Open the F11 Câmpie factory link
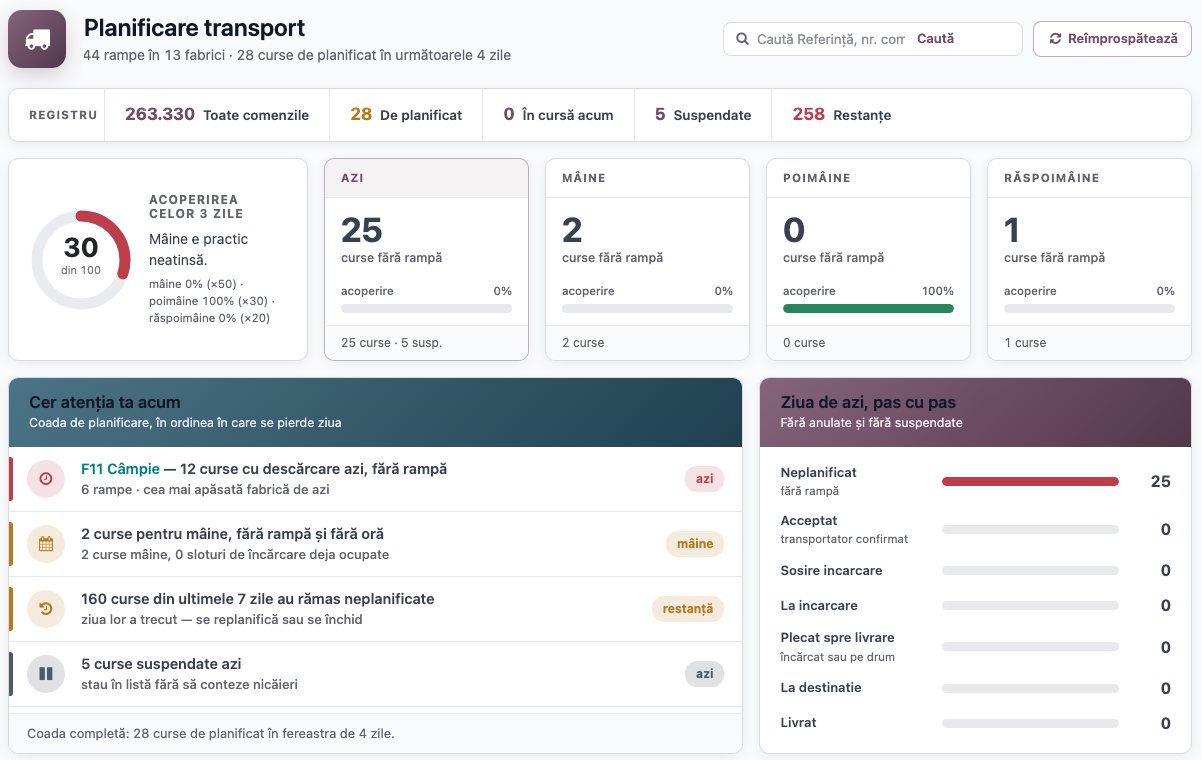1202x760 pixels. [120, 469]
